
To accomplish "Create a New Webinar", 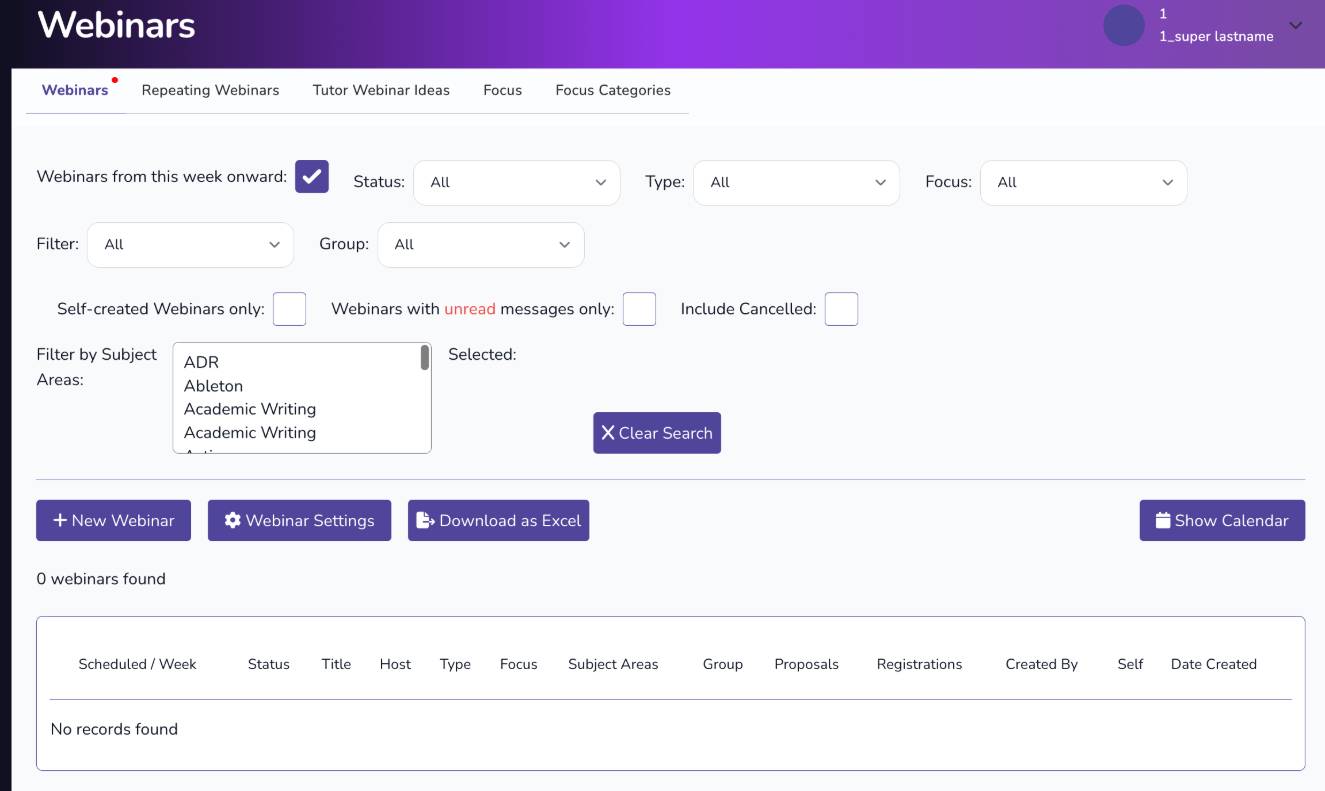I will click(x=113, y=521).
